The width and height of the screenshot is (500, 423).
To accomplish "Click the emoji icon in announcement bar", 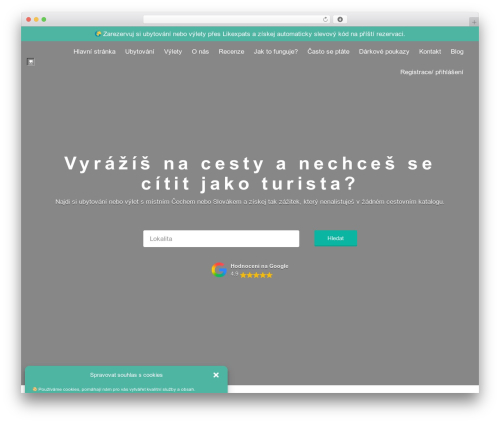I will (x=98, y=34).
